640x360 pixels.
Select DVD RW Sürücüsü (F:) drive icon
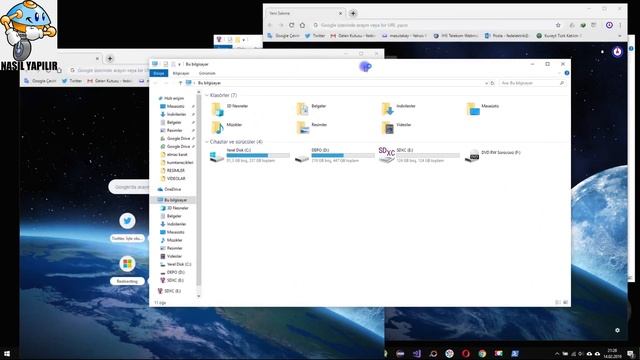point(472,156)
